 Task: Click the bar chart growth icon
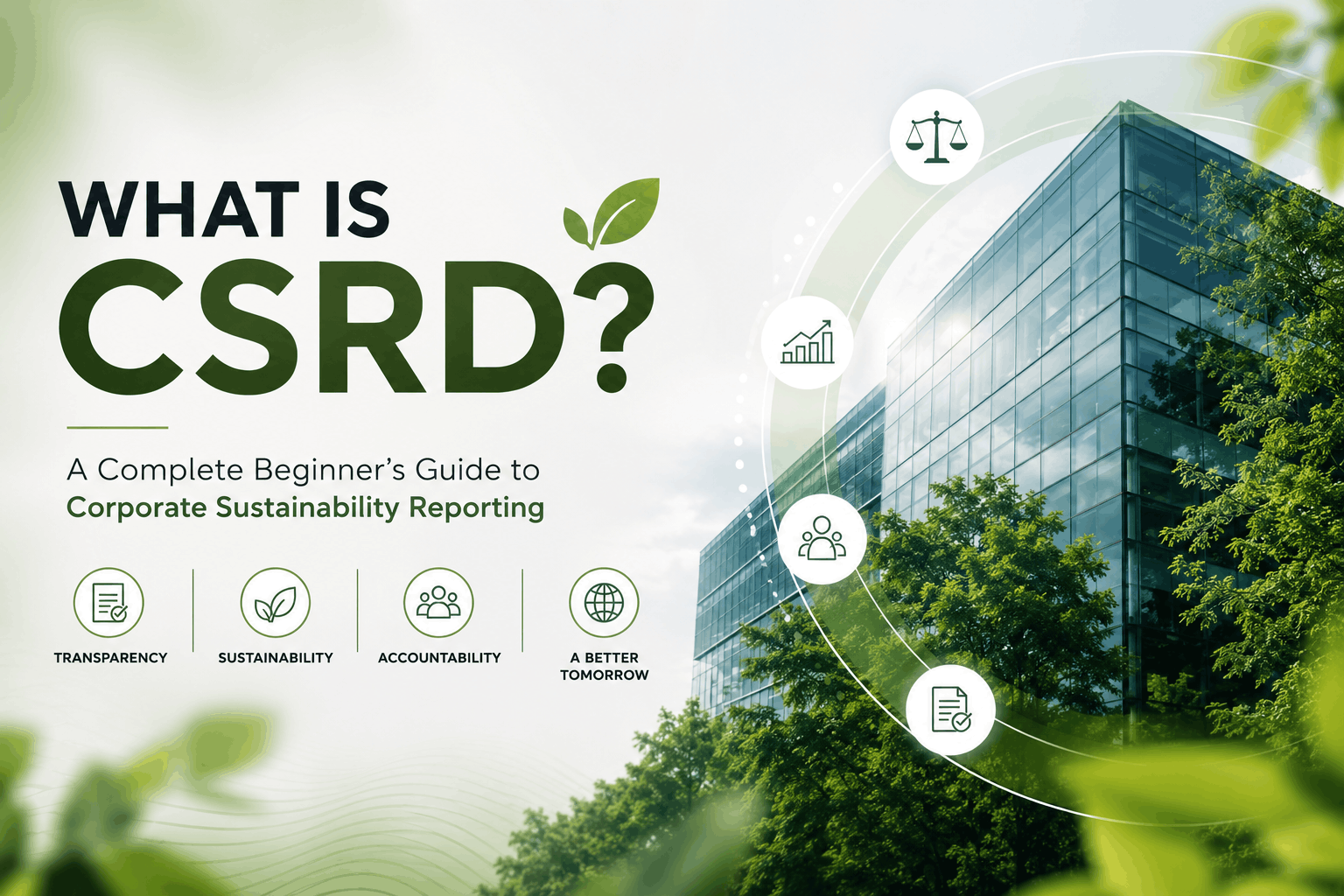tap(808, 343)
